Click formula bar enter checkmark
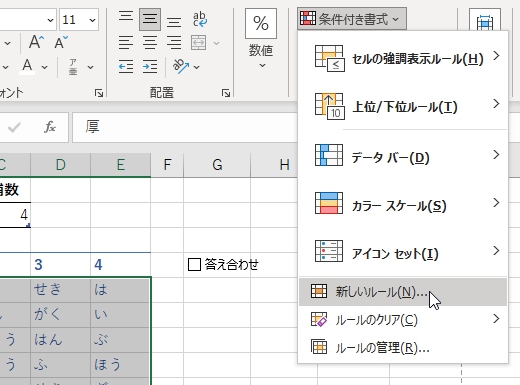Viewport: 520px width, 385px height. pyautogui.click(x=14, y=127)
